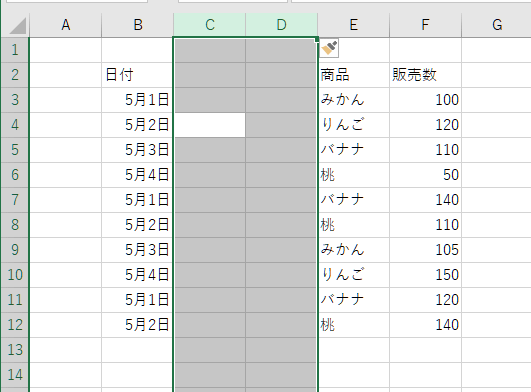Click the Insert Options paintbrush icon
Screen dimensions: 531x392
click(x=329, y=48)
